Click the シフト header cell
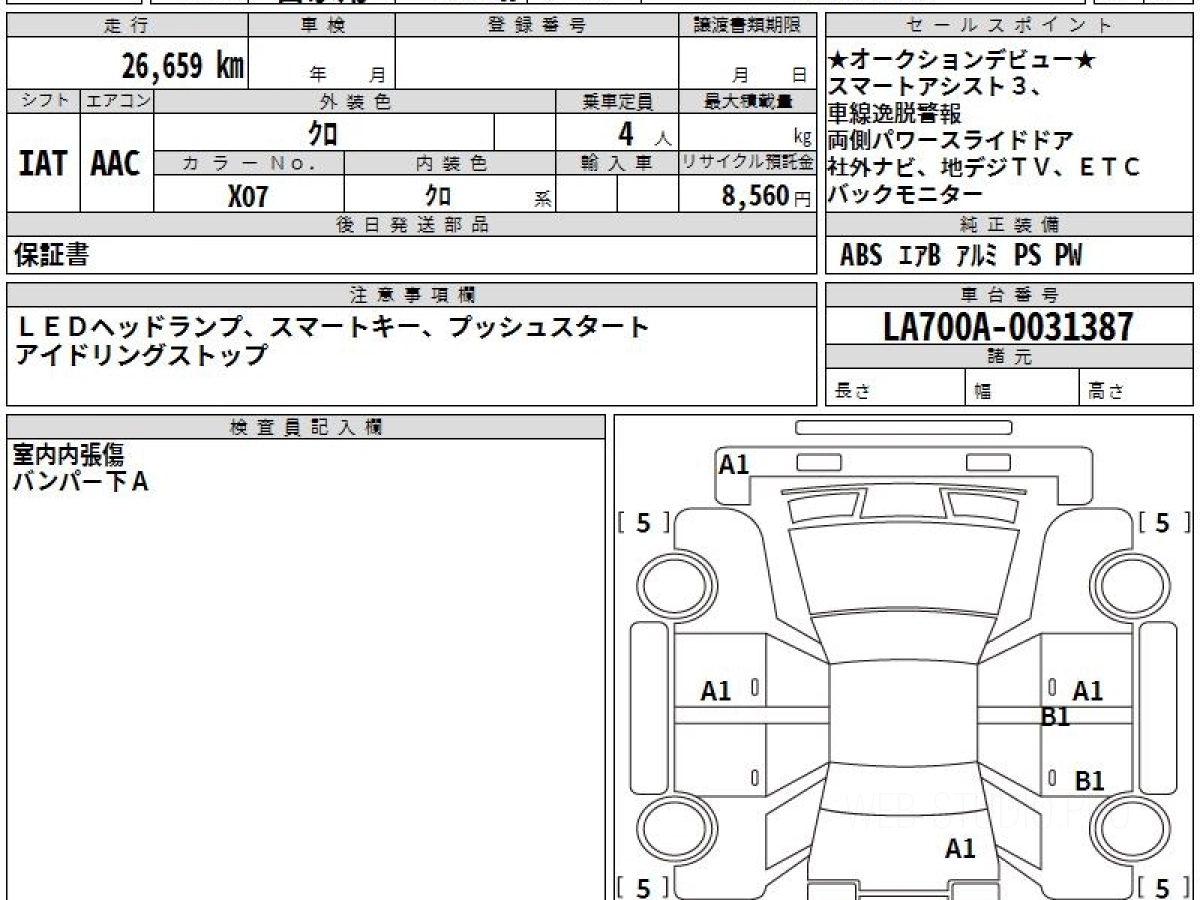This screenshot has height=900, width=1200. 43,101
